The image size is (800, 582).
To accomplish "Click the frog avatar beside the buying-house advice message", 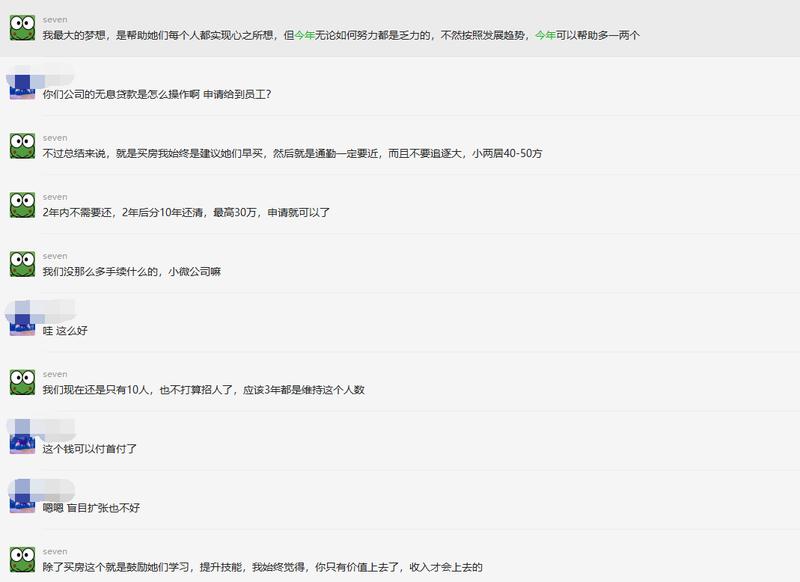I will click(20, 148).
